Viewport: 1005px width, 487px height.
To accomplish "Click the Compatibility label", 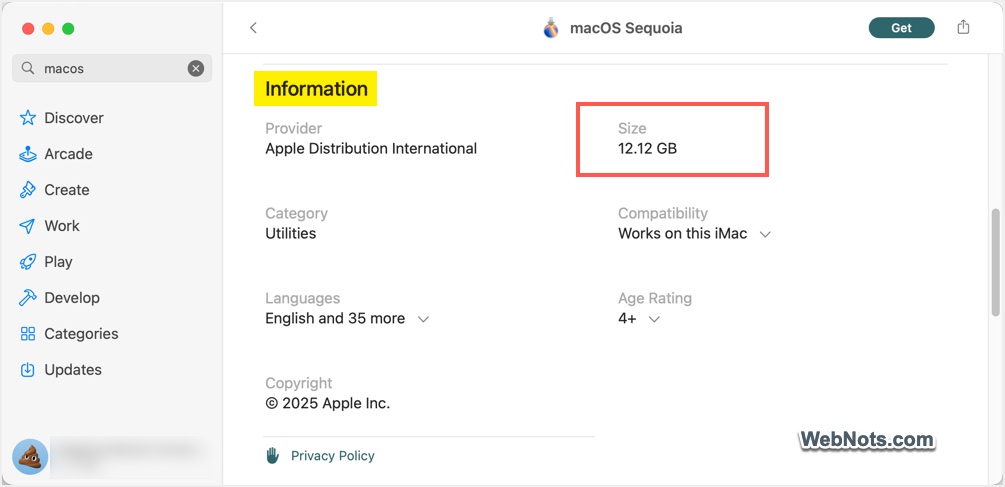I will pyautogui.click(x=663, y=213).
